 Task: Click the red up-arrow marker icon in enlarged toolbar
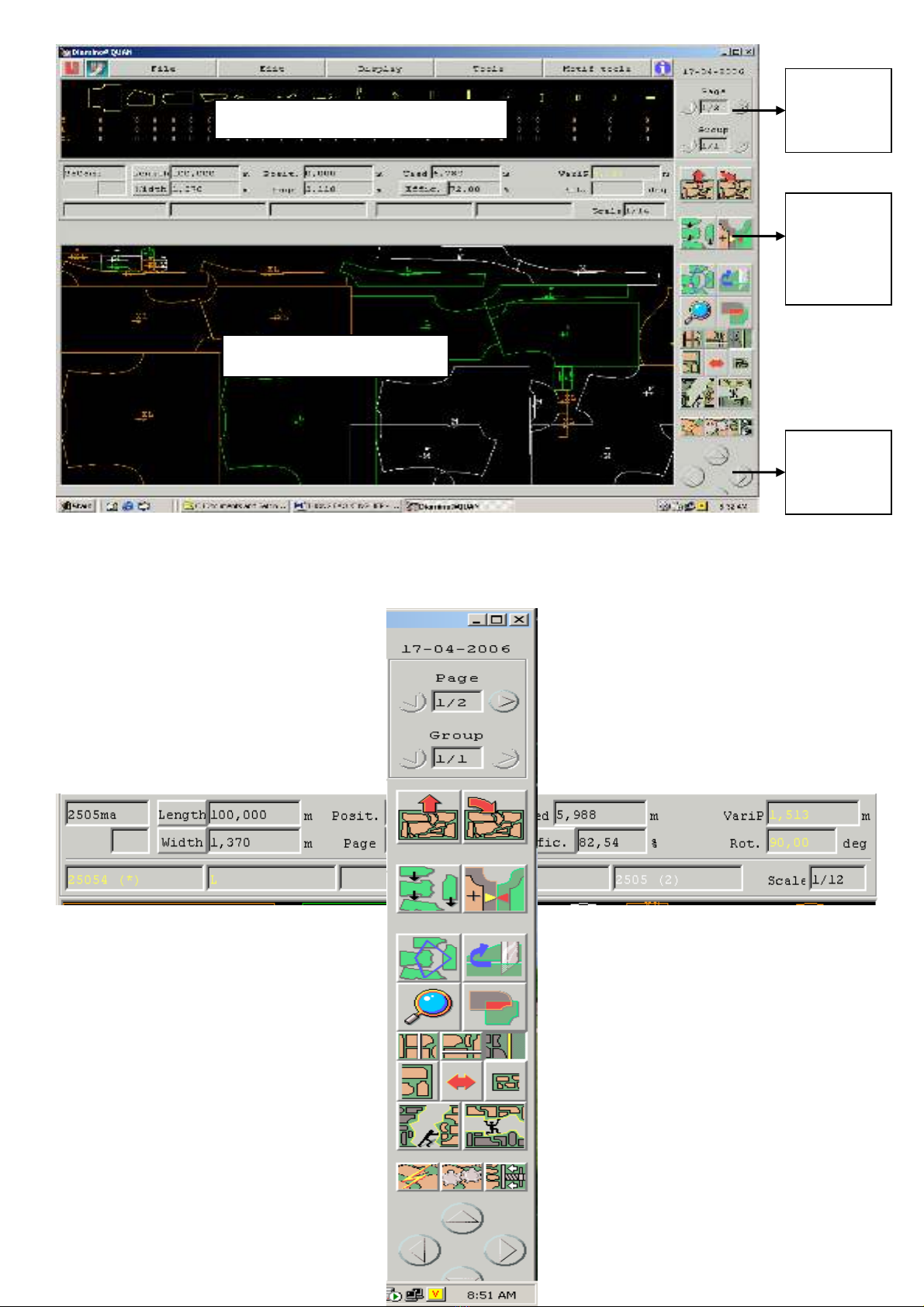coord(429,817)
